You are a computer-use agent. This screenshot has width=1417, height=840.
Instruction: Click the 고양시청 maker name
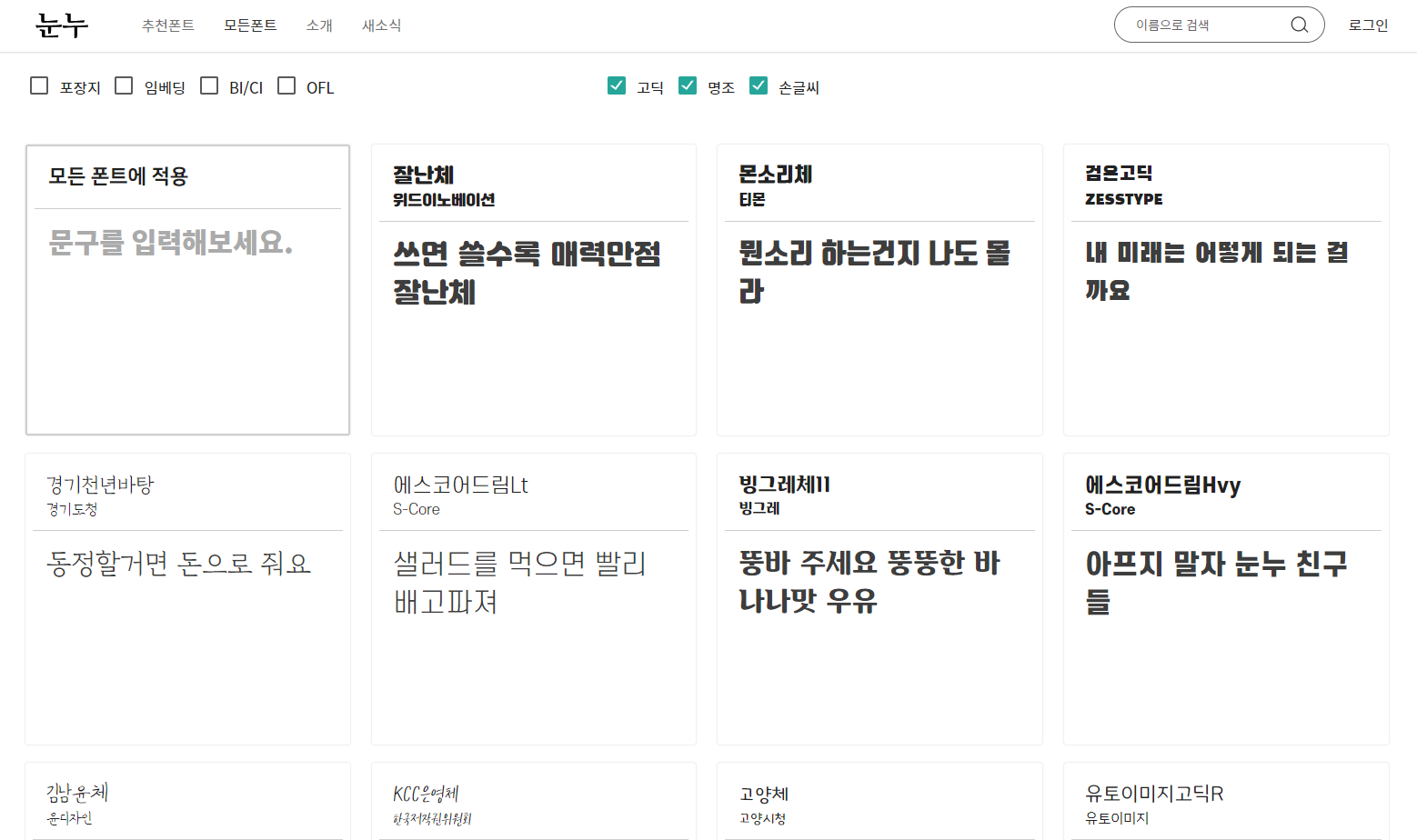pyautogui.click(x=762, y=818)
